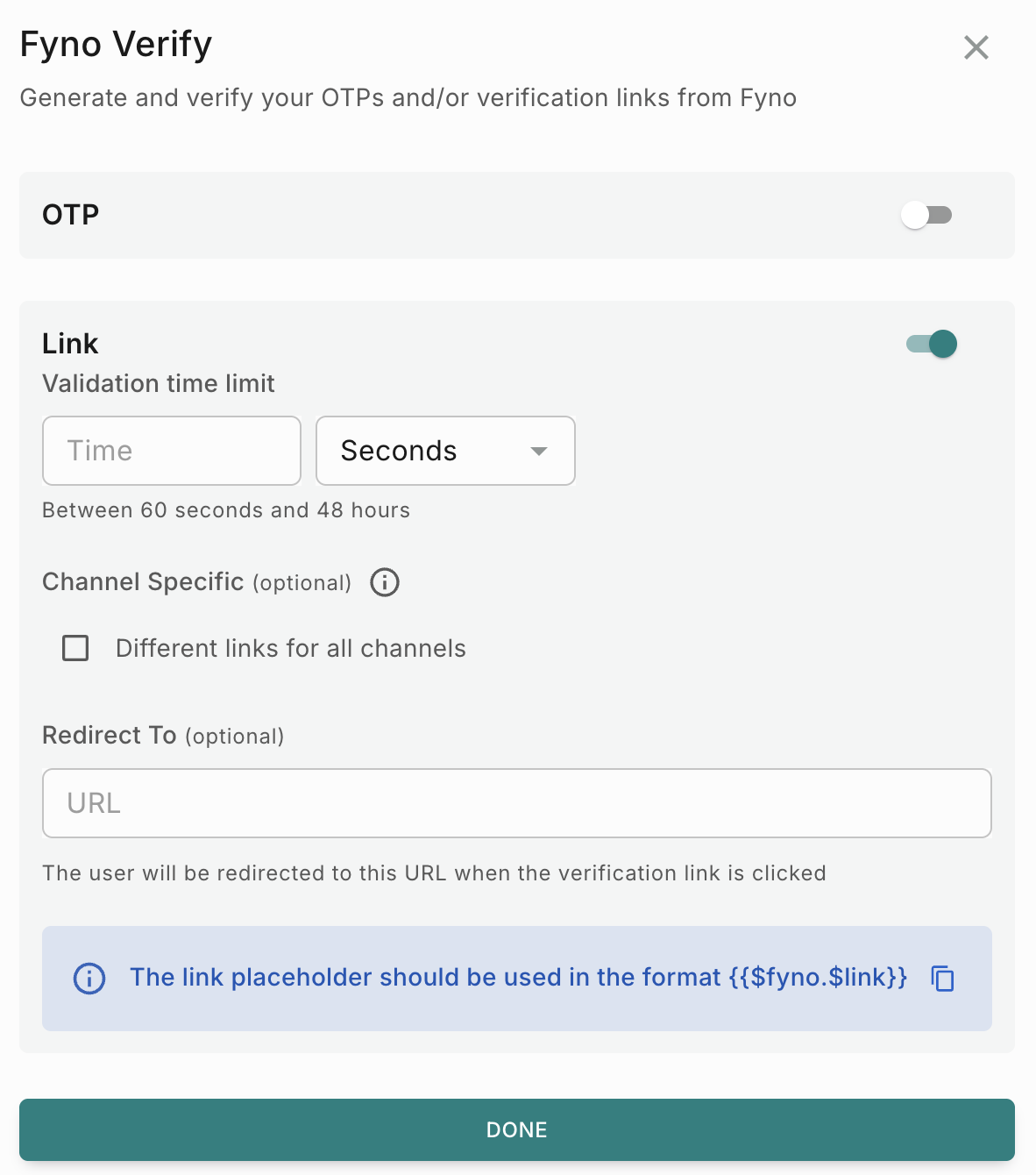Image resolution: width=1036 pixels, height=1175 pixels.
Task: Click the Validation time limit label
Action: pyautogui.click(x=159, y=383)
